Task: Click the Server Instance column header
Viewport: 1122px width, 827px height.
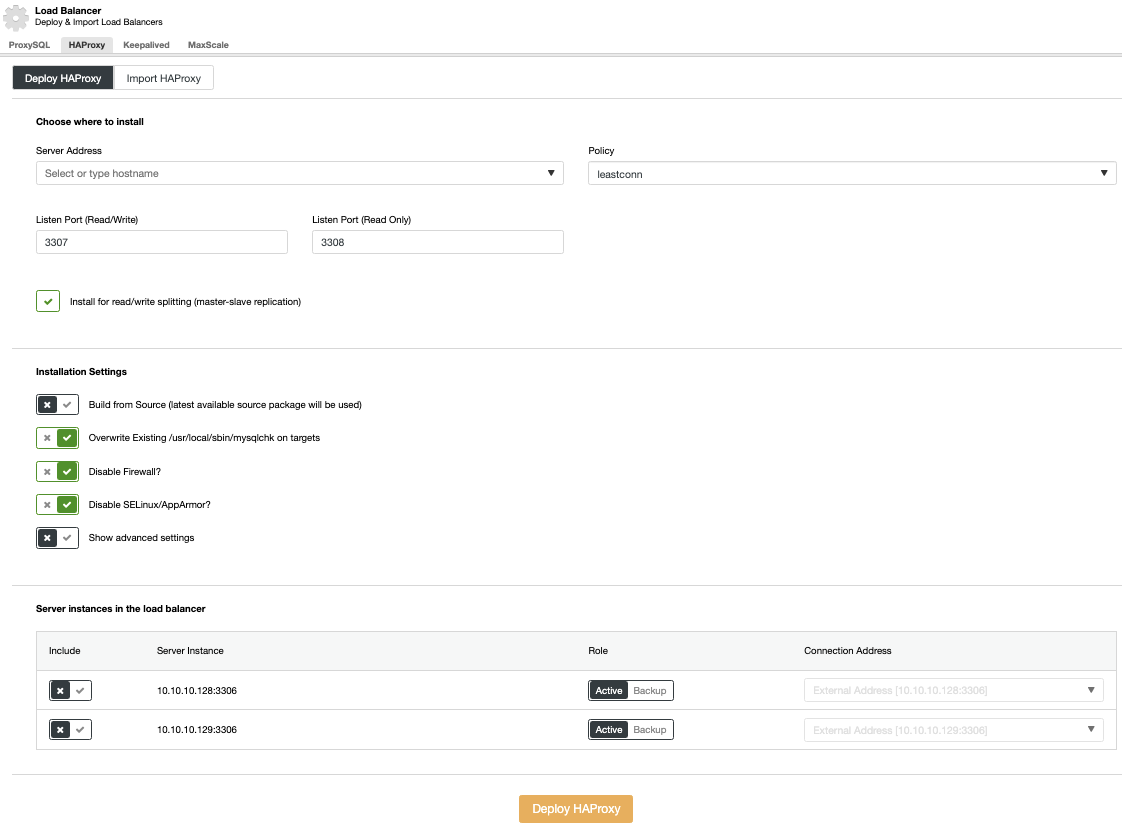Action: 190,650
